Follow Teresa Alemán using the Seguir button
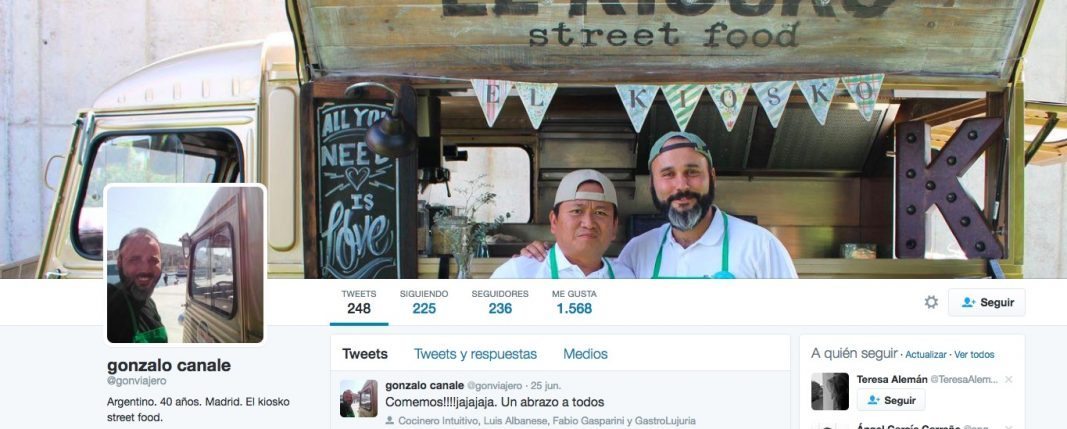The width and height of the screenshot is (1067, 429). click(891, 400)
